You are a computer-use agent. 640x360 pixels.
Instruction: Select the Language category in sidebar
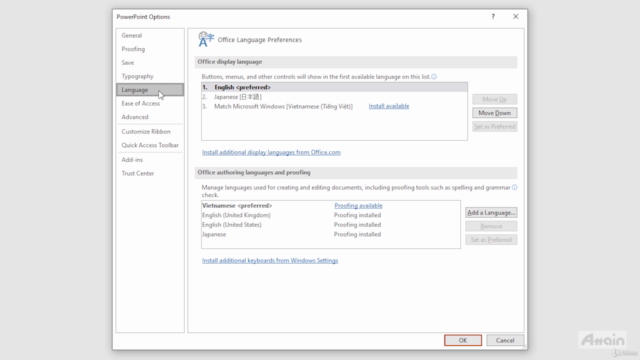coord(150,90)
